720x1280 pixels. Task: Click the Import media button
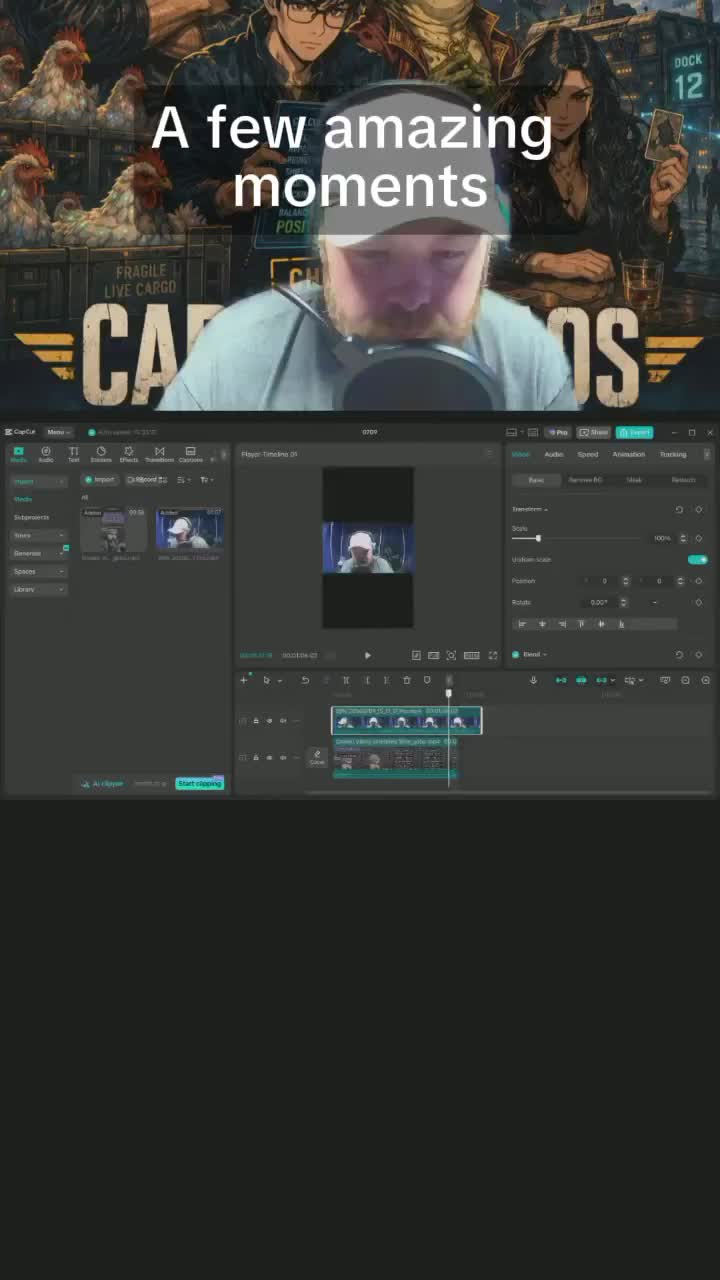point(99,480)
